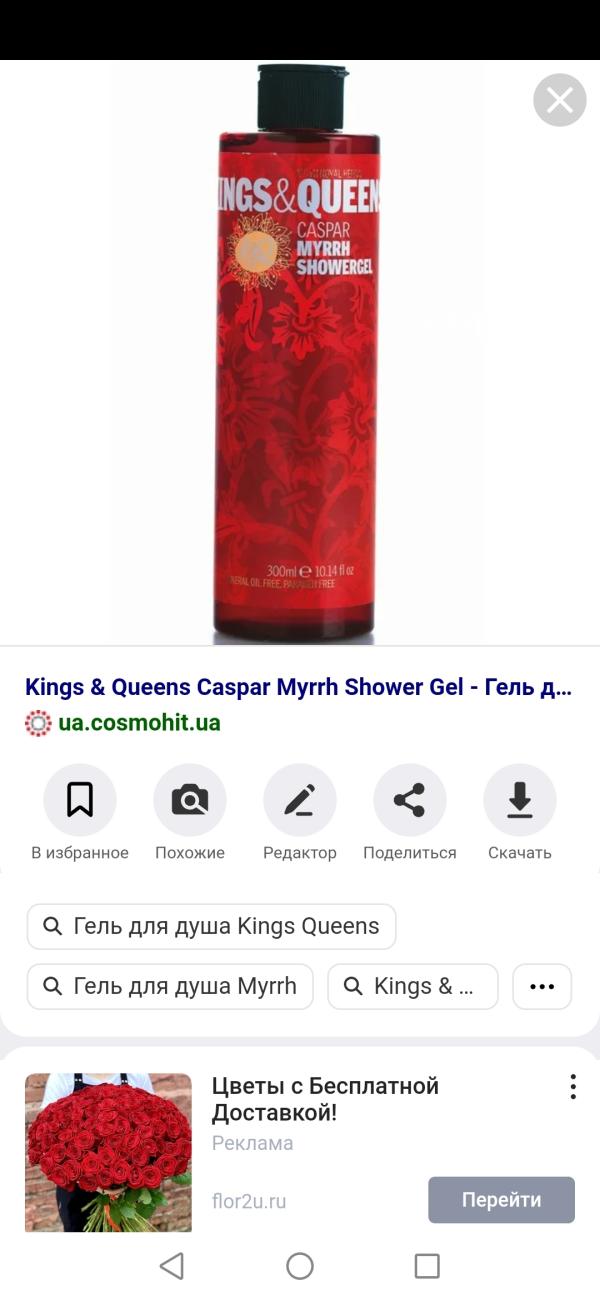Tap the Android home circle button
This screenshot has width=600, height=1299.
(300, 1266)
